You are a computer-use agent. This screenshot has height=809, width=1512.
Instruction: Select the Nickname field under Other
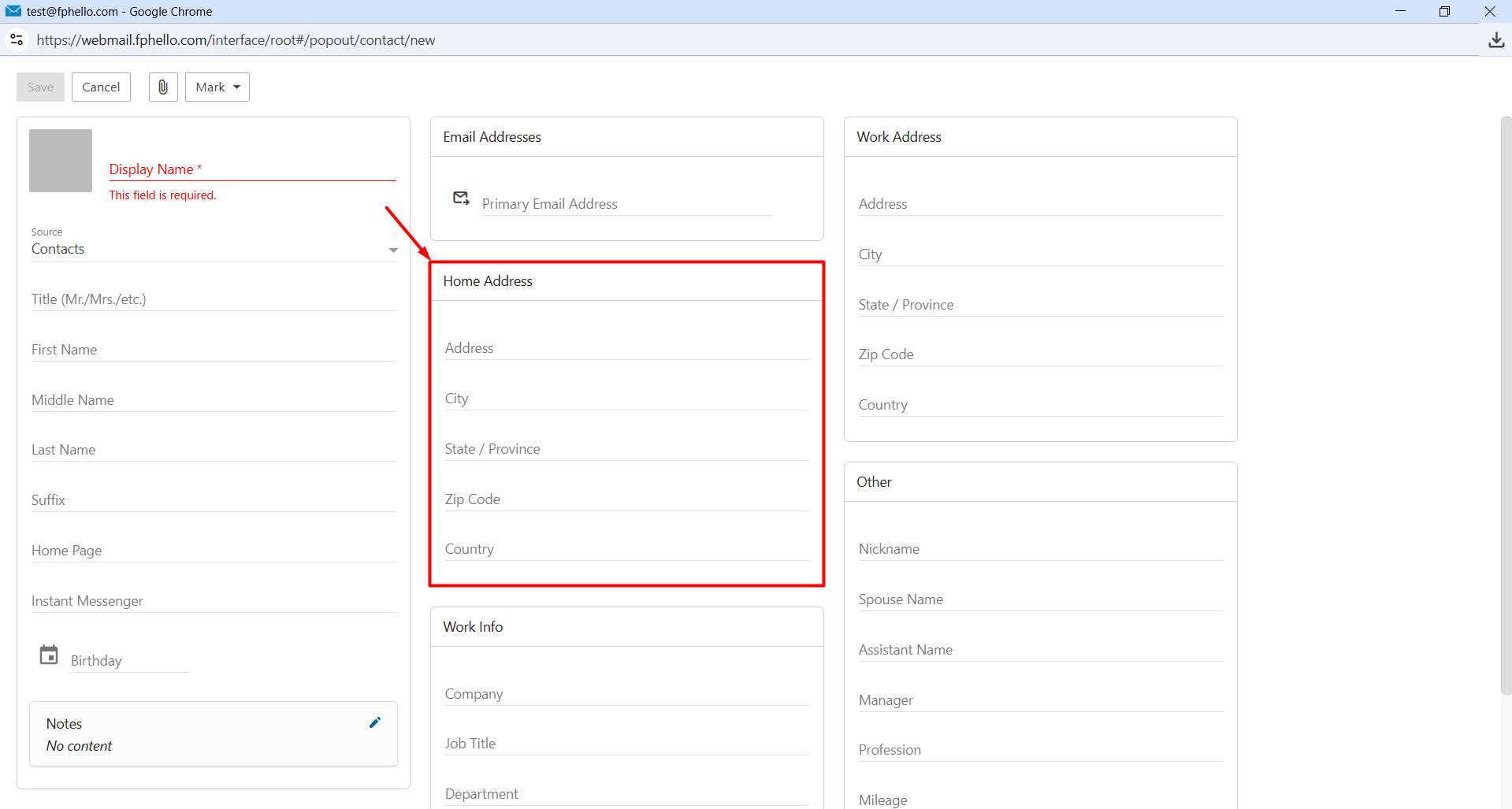(1040, 549)
